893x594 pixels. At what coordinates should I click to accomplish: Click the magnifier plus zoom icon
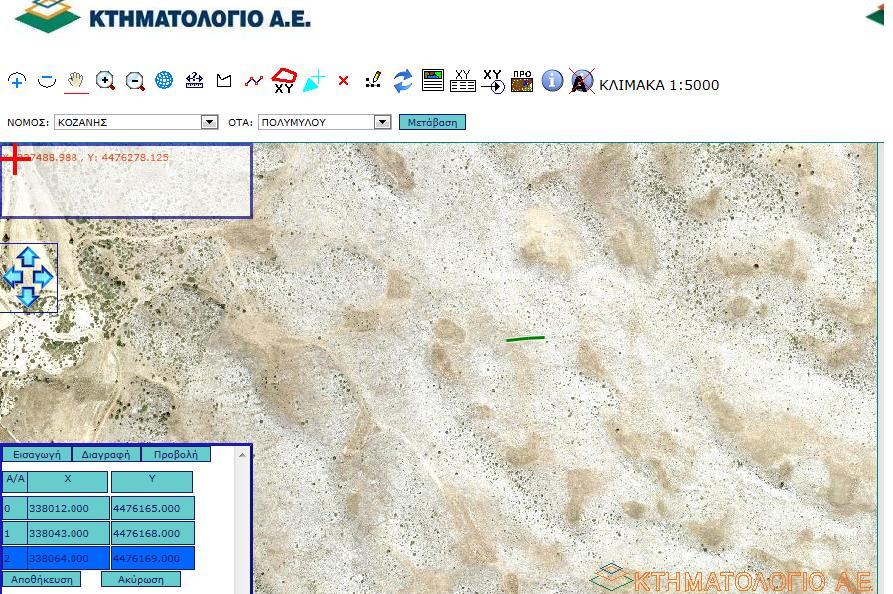point(105,81)
